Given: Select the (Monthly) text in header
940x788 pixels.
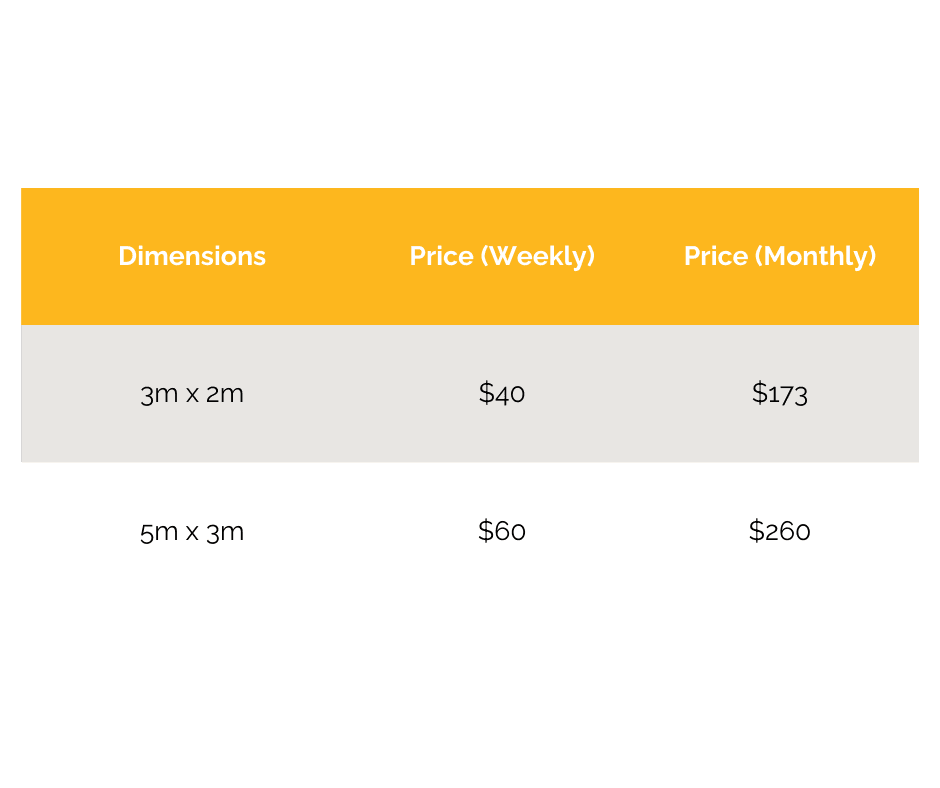Looking at the screenshot, I should coord(814,256).
